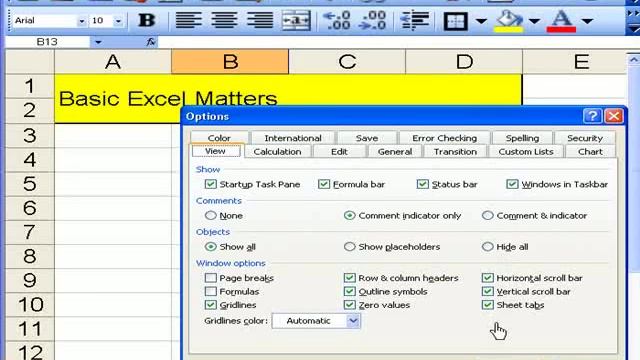This screenshot has width=640, height=360.
Task: Select column A header
Action: [113, 62]
